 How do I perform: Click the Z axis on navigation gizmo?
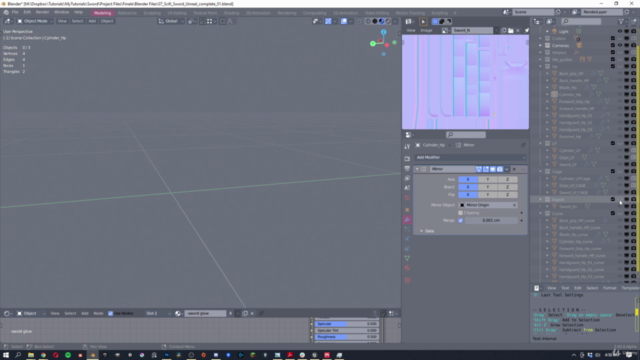point(383,32)
